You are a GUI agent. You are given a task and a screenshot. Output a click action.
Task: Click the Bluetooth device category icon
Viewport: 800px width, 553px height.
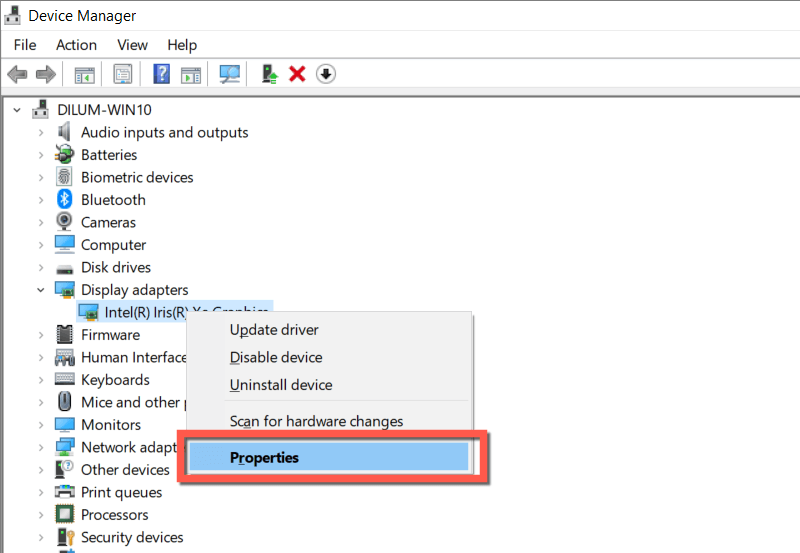point(65,200)
